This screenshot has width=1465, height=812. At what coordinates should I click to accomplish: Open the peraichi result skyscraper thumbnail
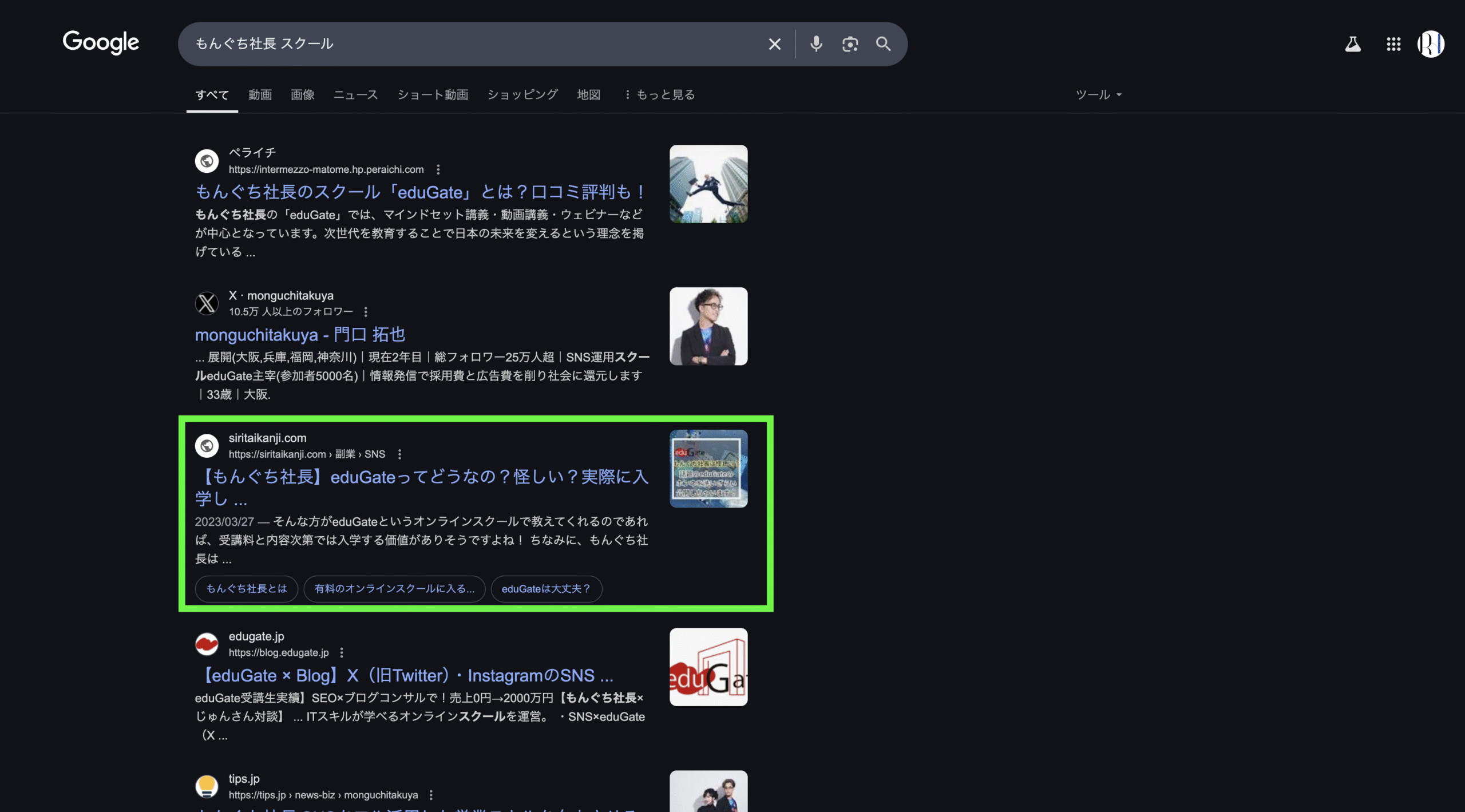[x=708, y=184]
